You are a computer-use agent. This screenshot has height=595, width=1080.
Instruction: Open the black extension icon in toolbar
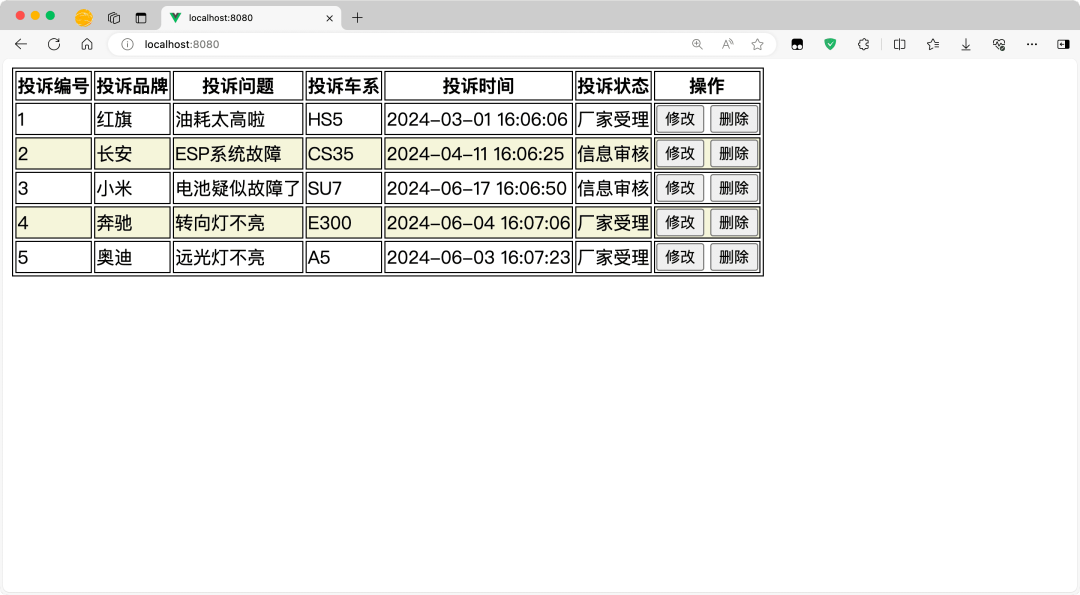(797, 44)
